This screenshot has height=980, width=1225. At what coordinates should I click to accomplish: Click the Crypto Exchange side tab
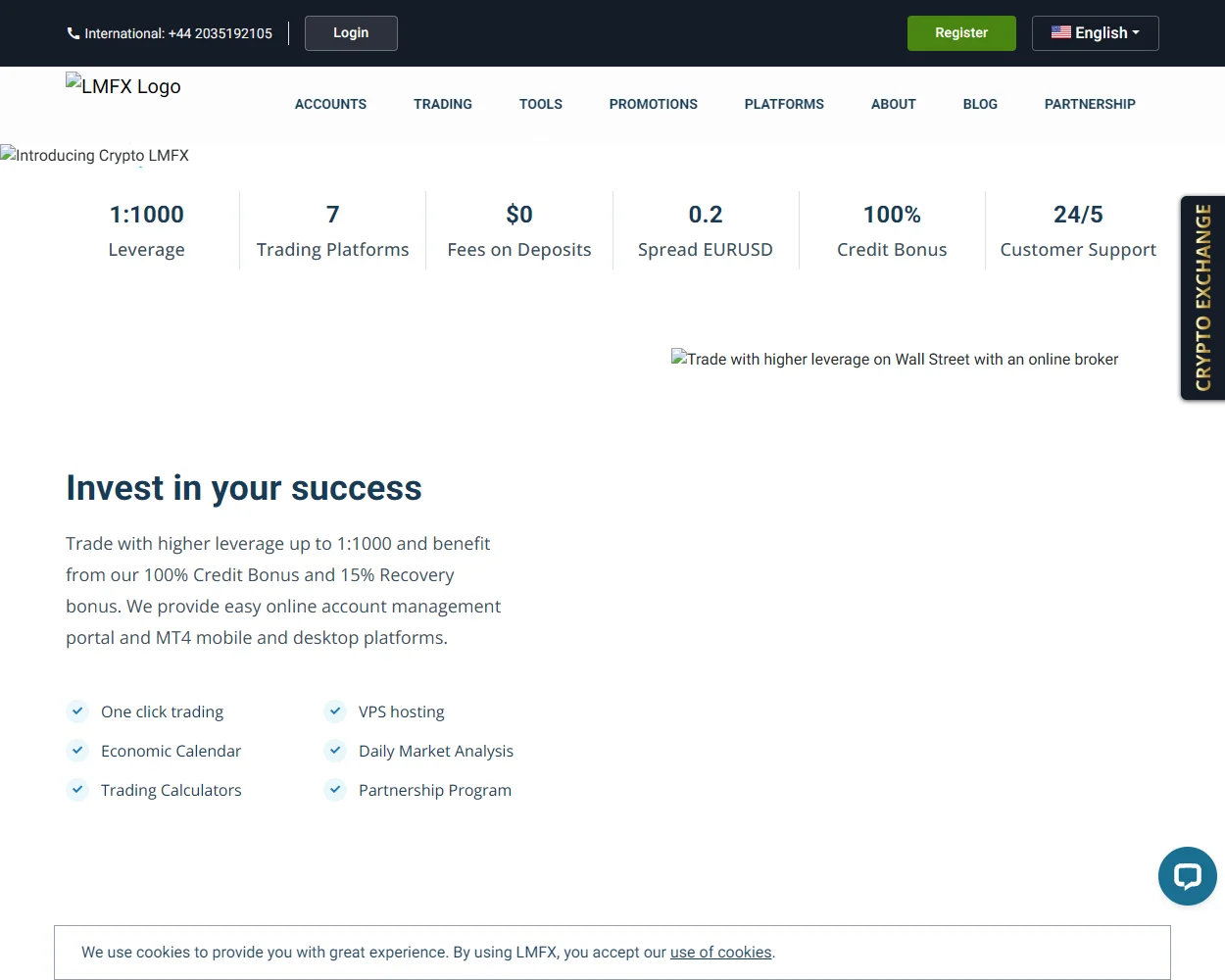coord(1202,297)
